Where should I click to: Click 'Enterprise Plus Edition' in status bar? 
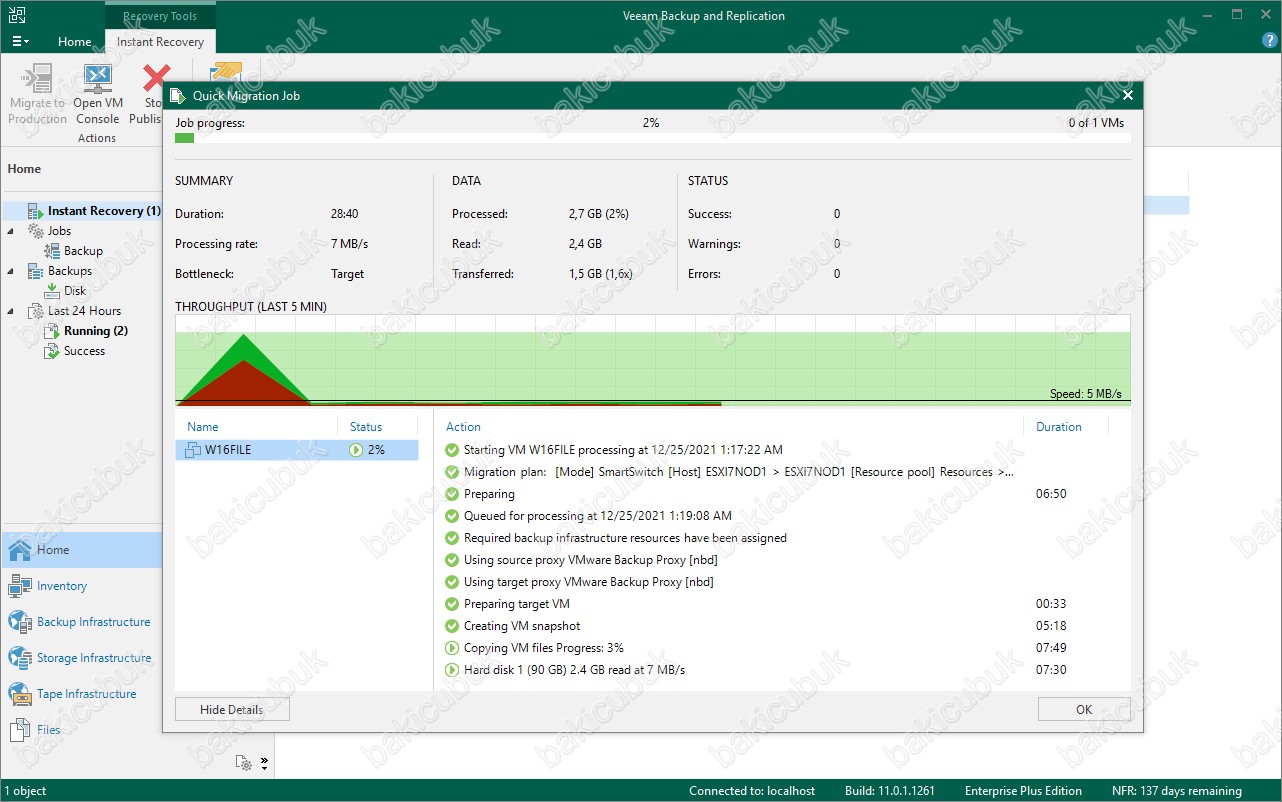pos(1023,791)
